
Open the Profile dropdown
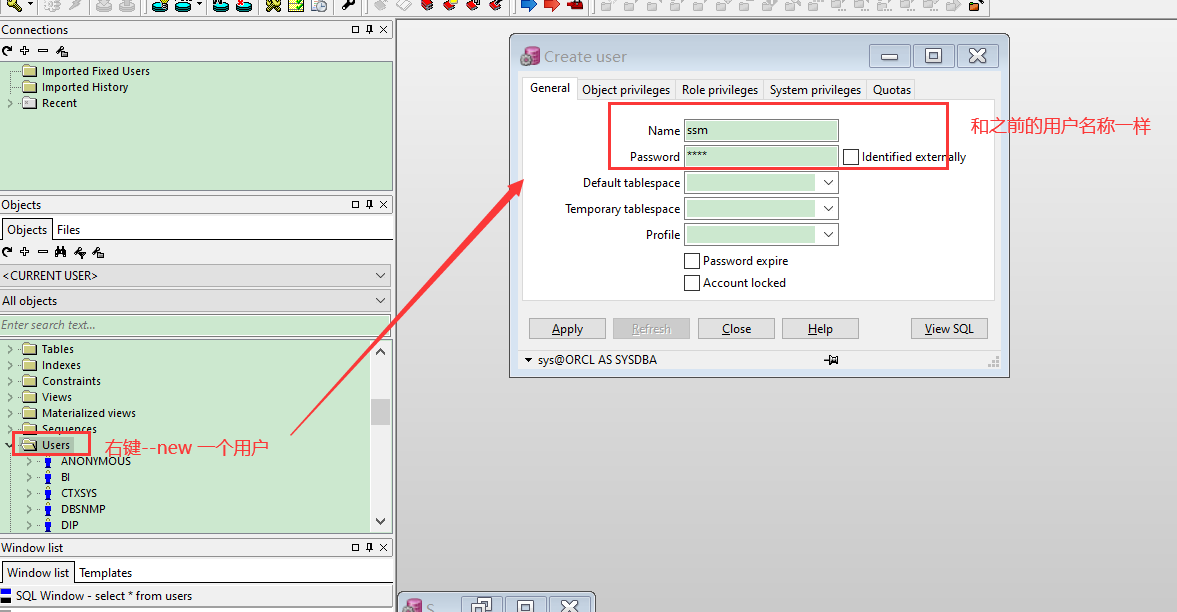(828, 234)
